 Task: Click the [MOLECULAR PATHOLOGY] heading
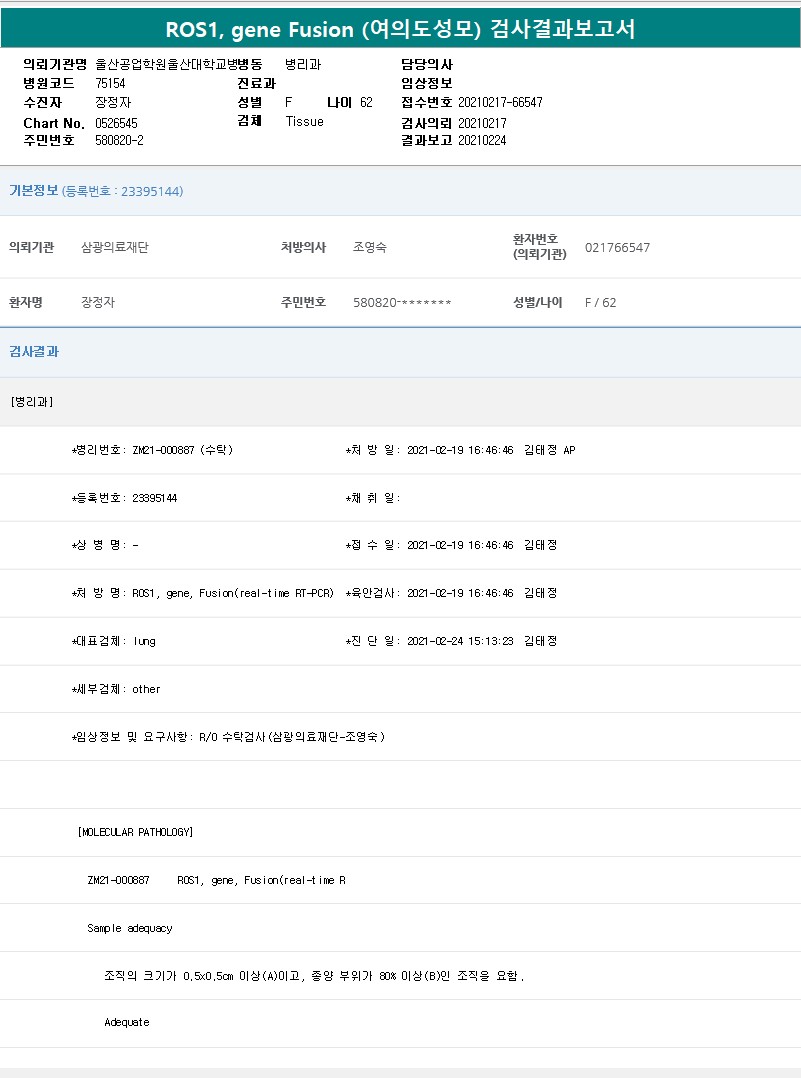(x=135, y=832)
